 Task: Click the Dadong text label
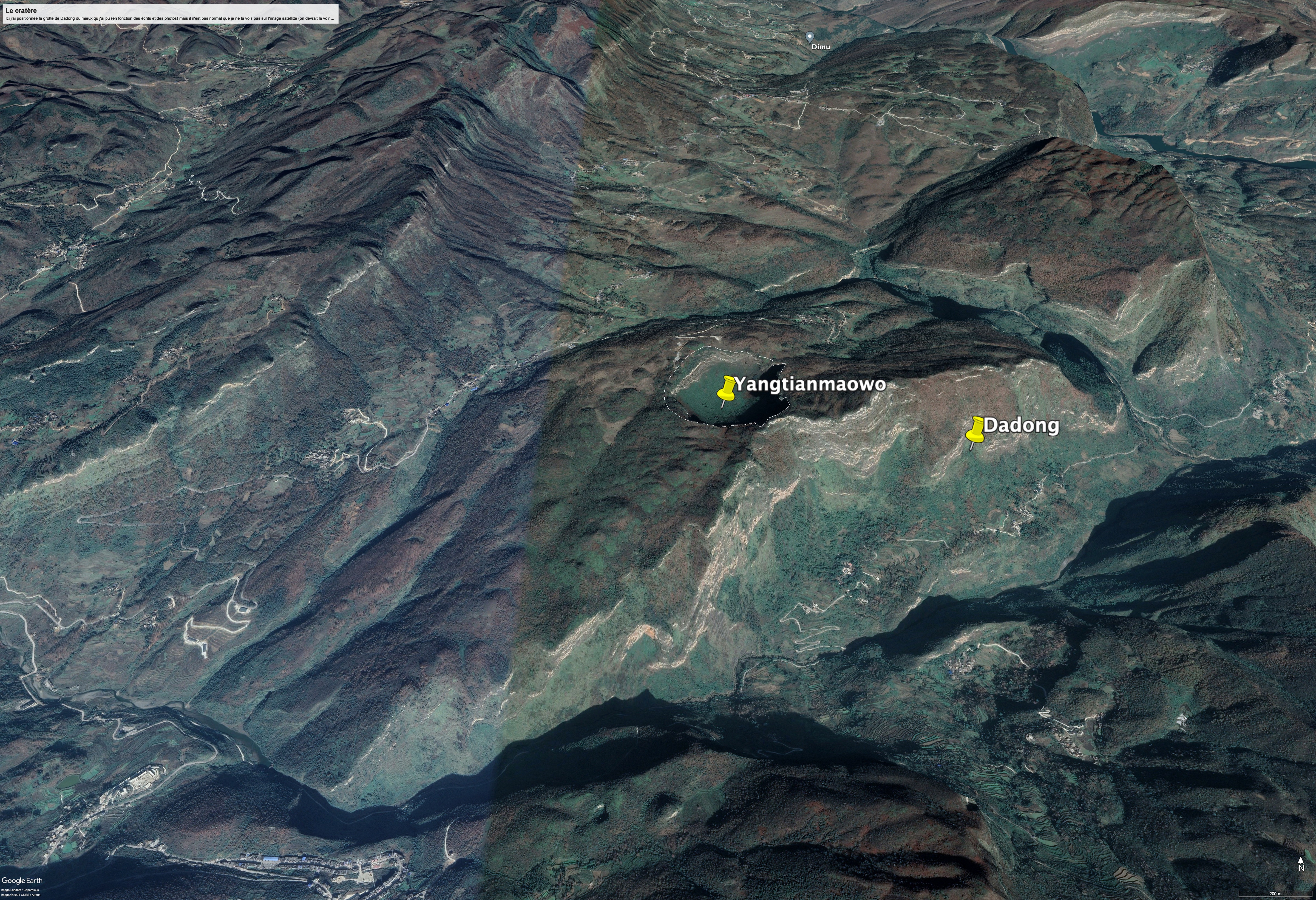click(x=1021, y=425)
